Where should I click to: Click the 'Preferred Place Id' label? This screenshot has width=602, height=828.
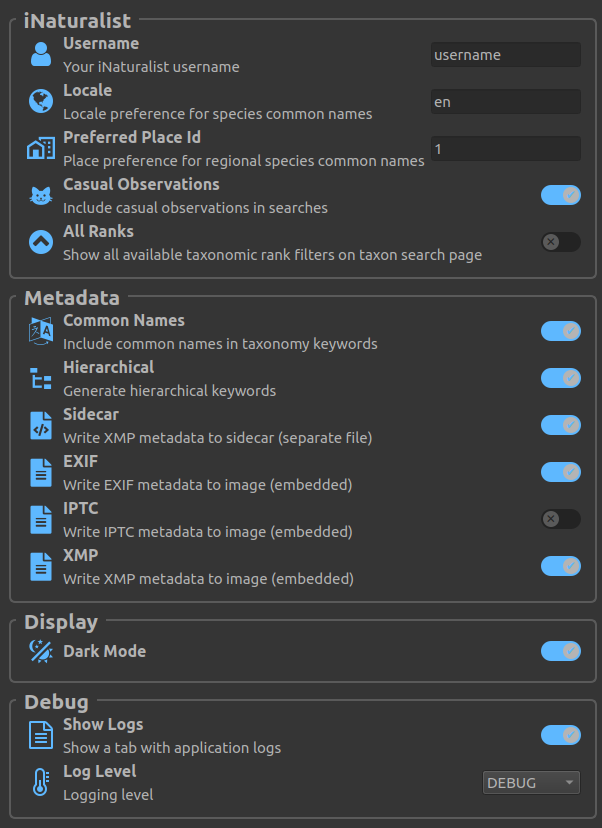click(x=132, y=137)
